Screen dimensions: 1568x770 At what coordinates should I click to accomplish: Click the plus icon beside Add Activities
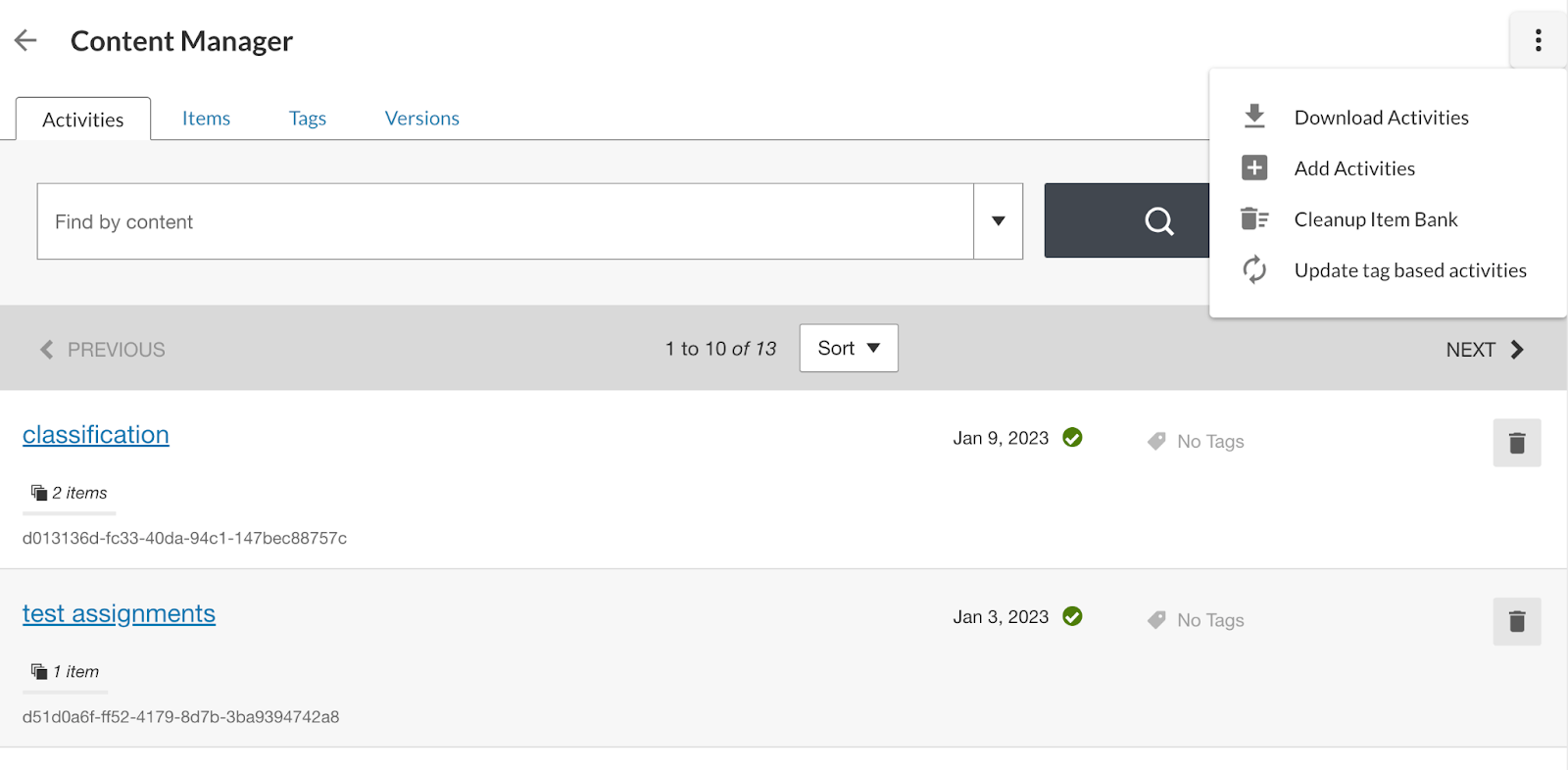1254,168
